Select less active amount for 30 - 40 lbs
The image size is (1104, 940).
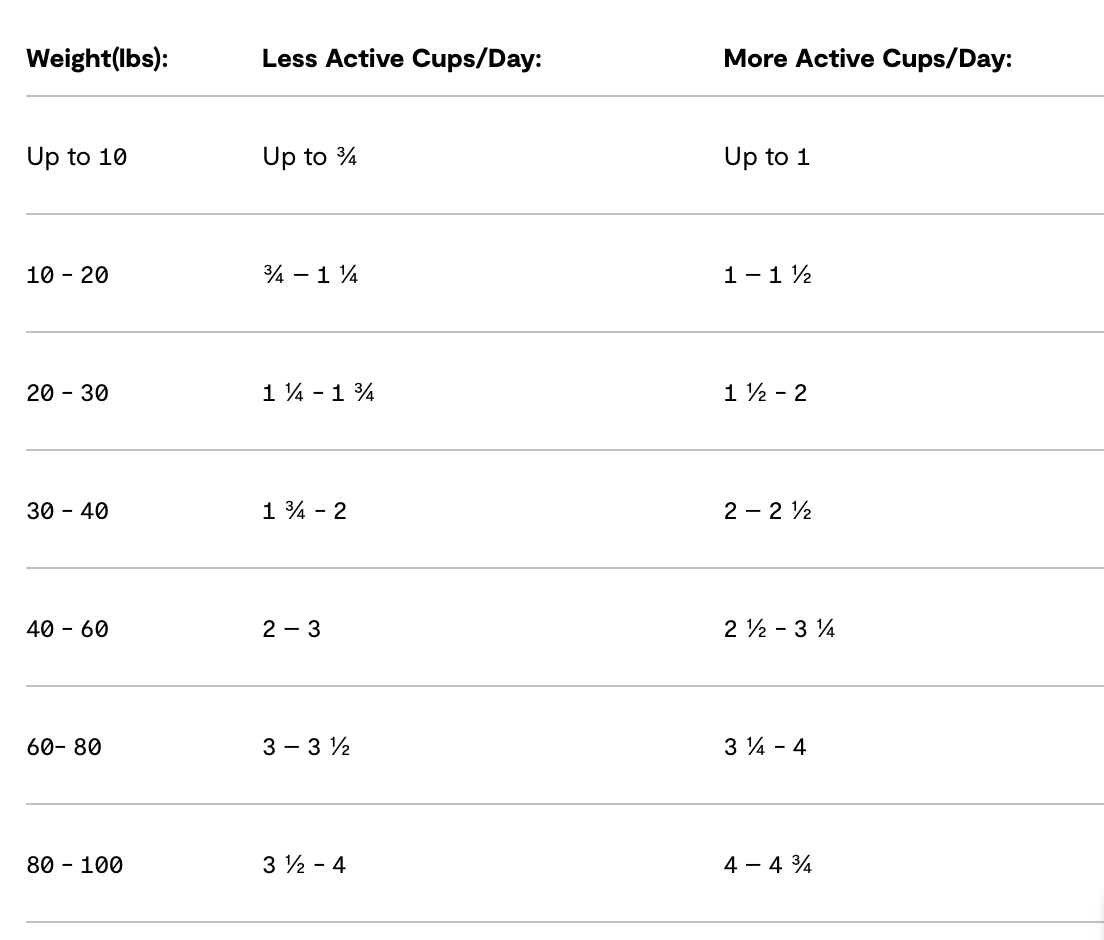tap(304, 511)
